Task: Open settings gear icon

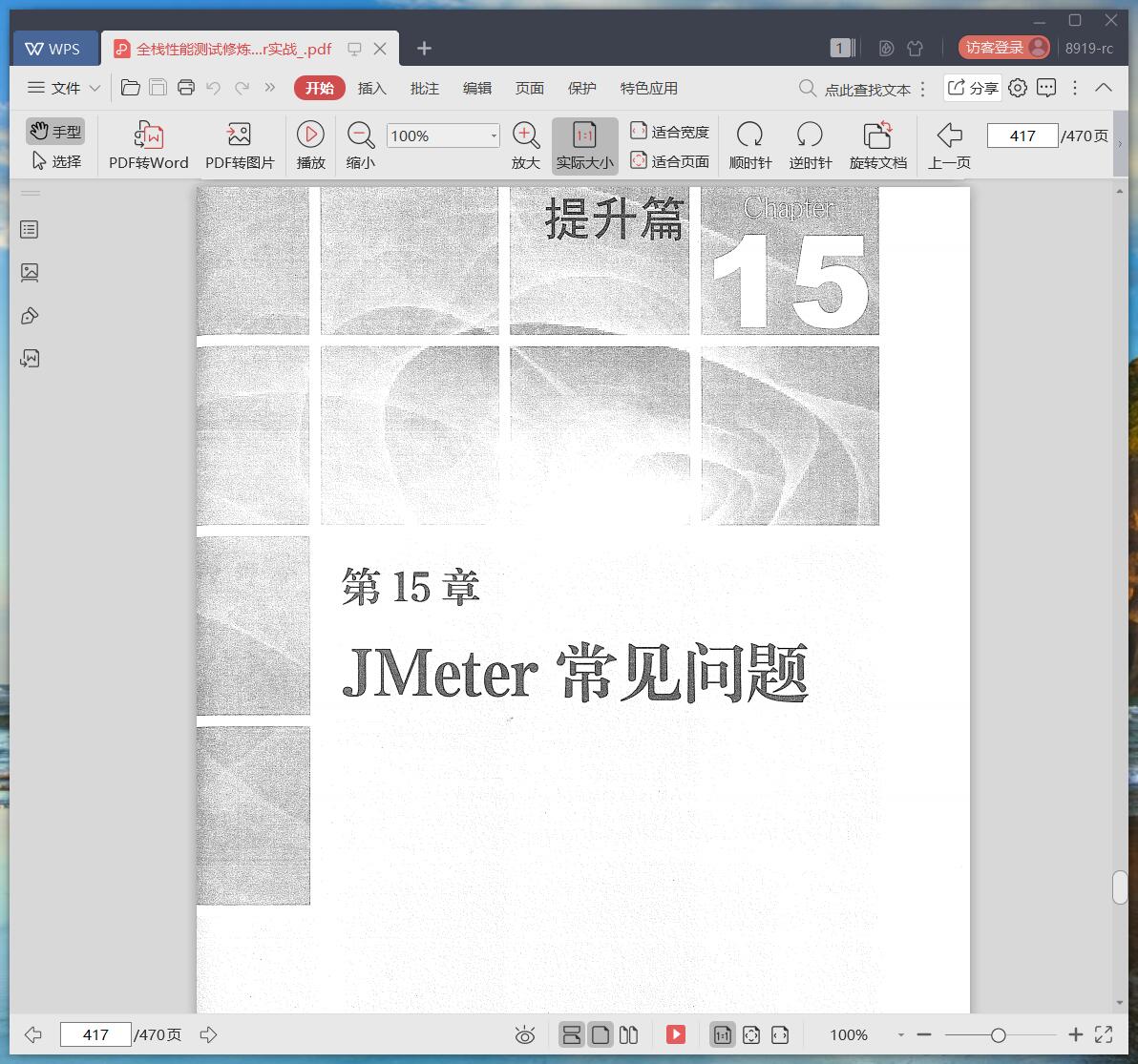Action: [1018, 88]
